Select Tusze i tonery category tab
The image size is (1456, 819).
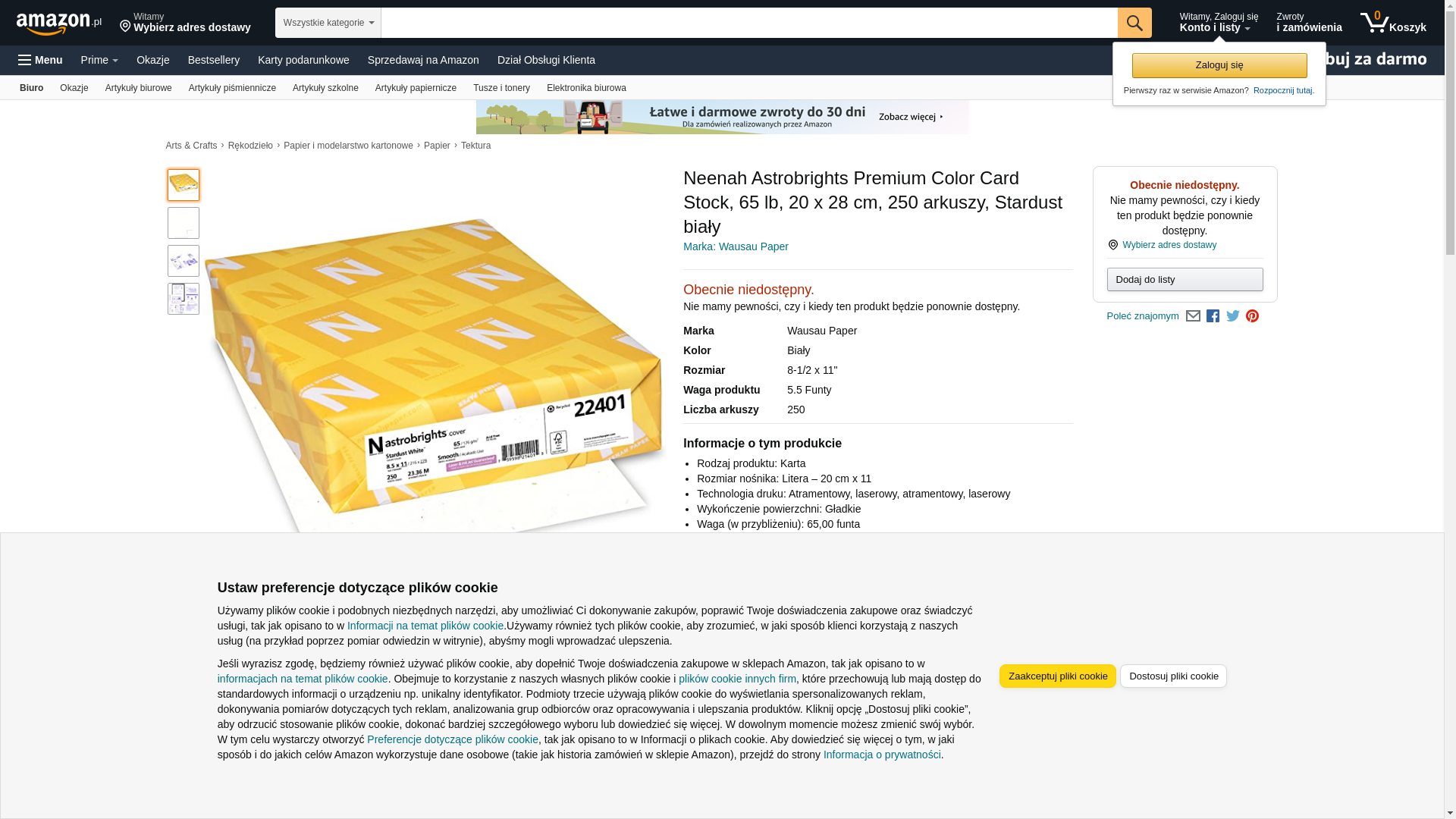click(x=501, y=88)
